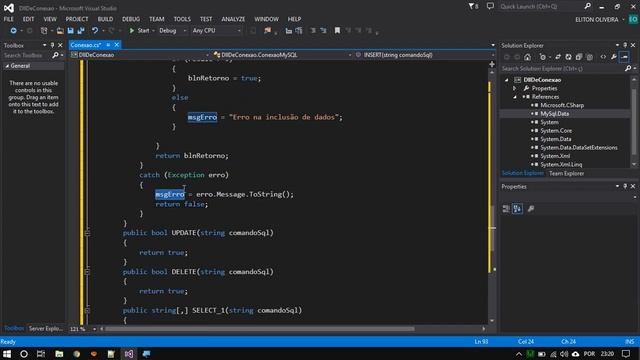This screenshot has width=640, height=360.
Task: Open the VIEW menu
Action: pyautogui.click(x=50, y=19)
